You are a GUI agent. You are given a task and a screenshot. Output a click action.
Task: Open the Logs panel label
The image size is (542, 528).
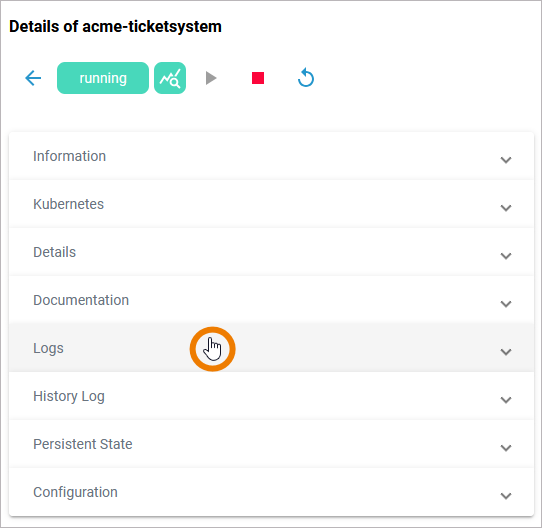point(48,348)
